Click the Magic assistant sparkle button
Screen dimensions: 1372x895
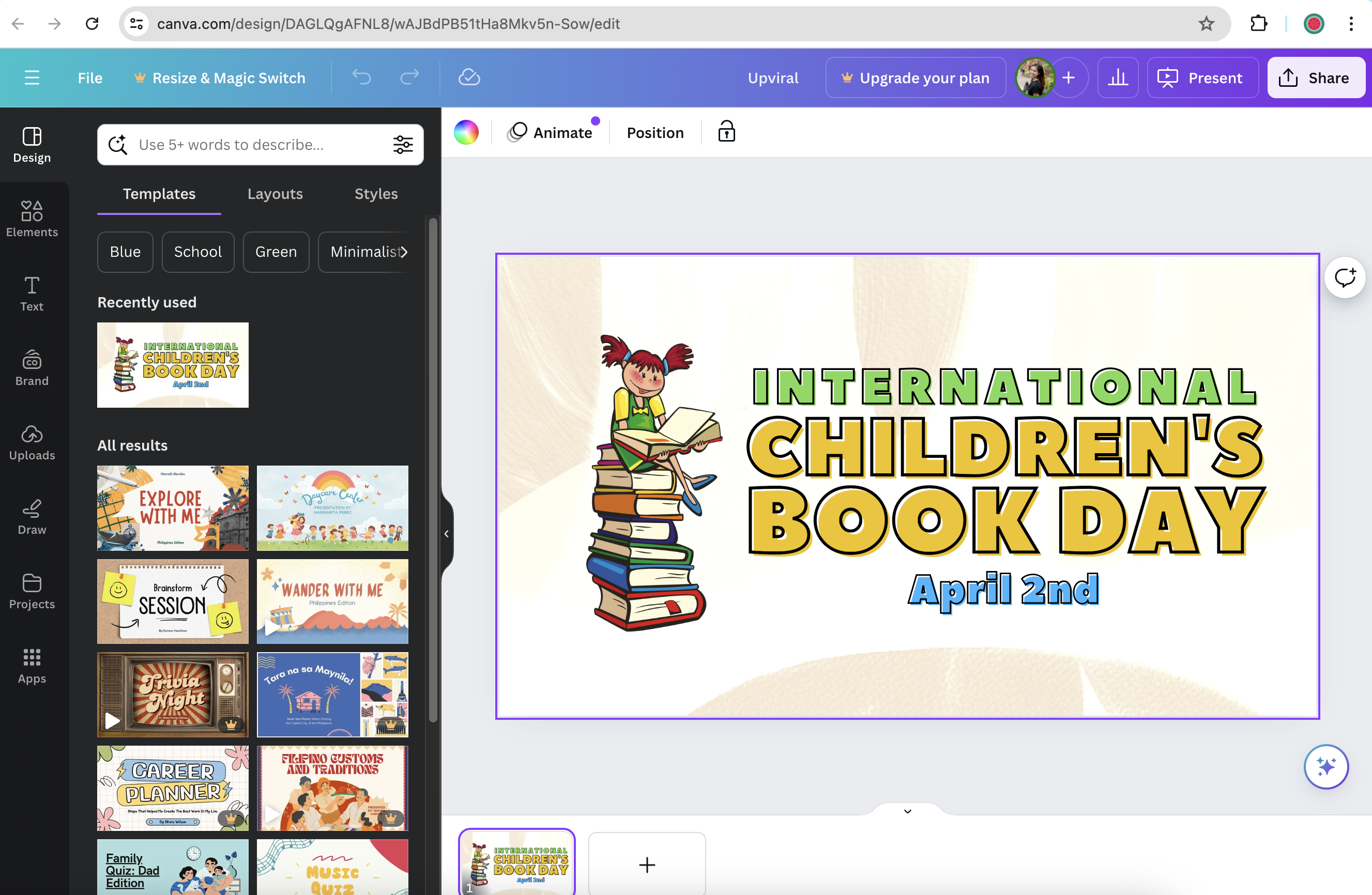(1325, 766)
